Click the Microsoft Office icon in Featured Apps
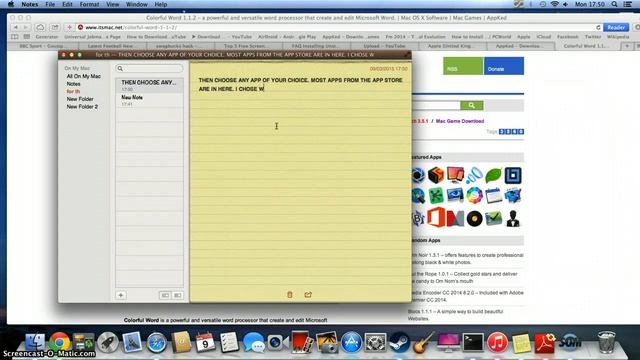This screenshot has height=360, width=640. pos(436,217)
